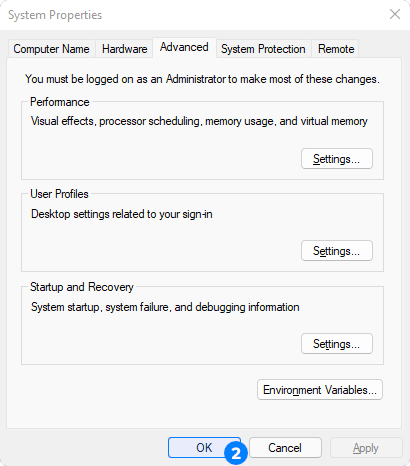Click the blue step 2 badge
This screenshot has width=410, height=466.
pos(236,453)
